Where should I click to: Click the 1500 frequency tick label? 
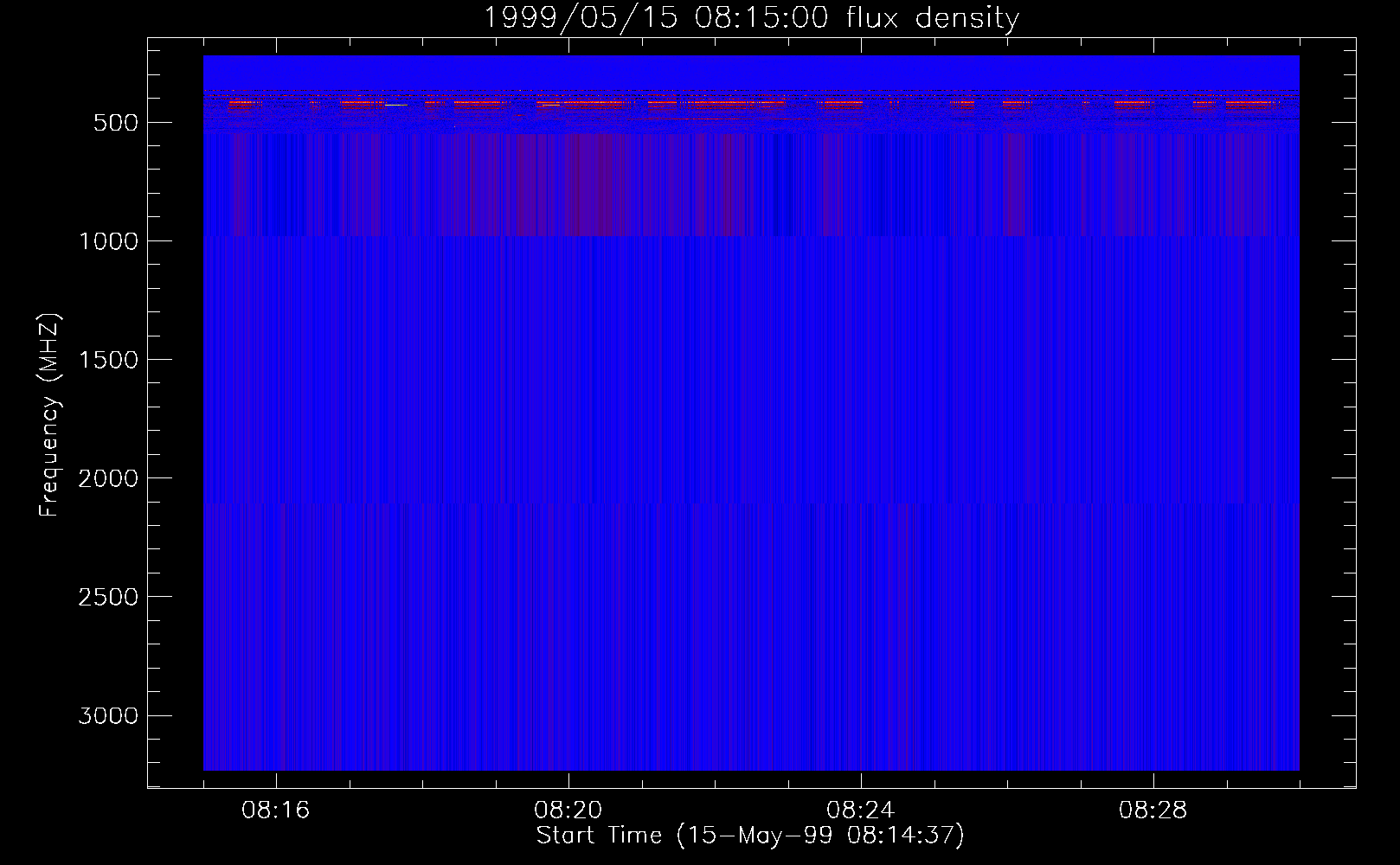click(108, 360)
